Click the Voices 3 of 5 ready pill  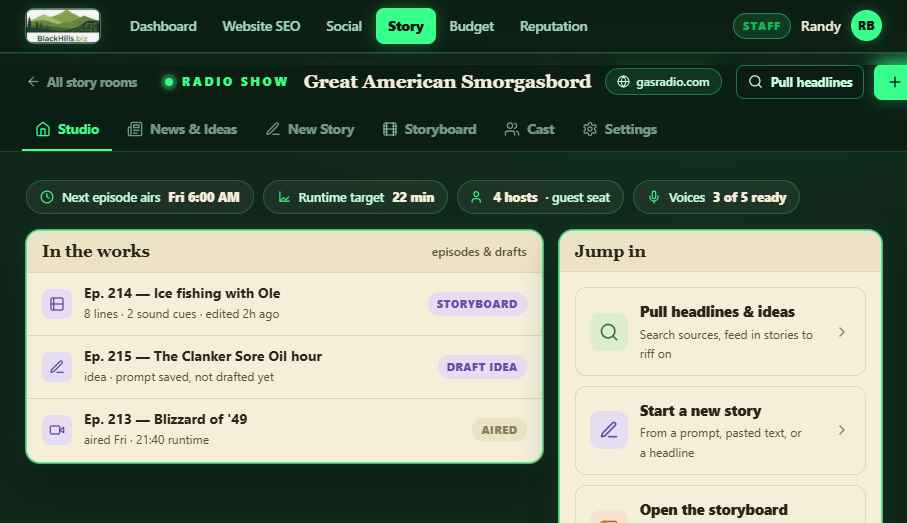(716, 197)
